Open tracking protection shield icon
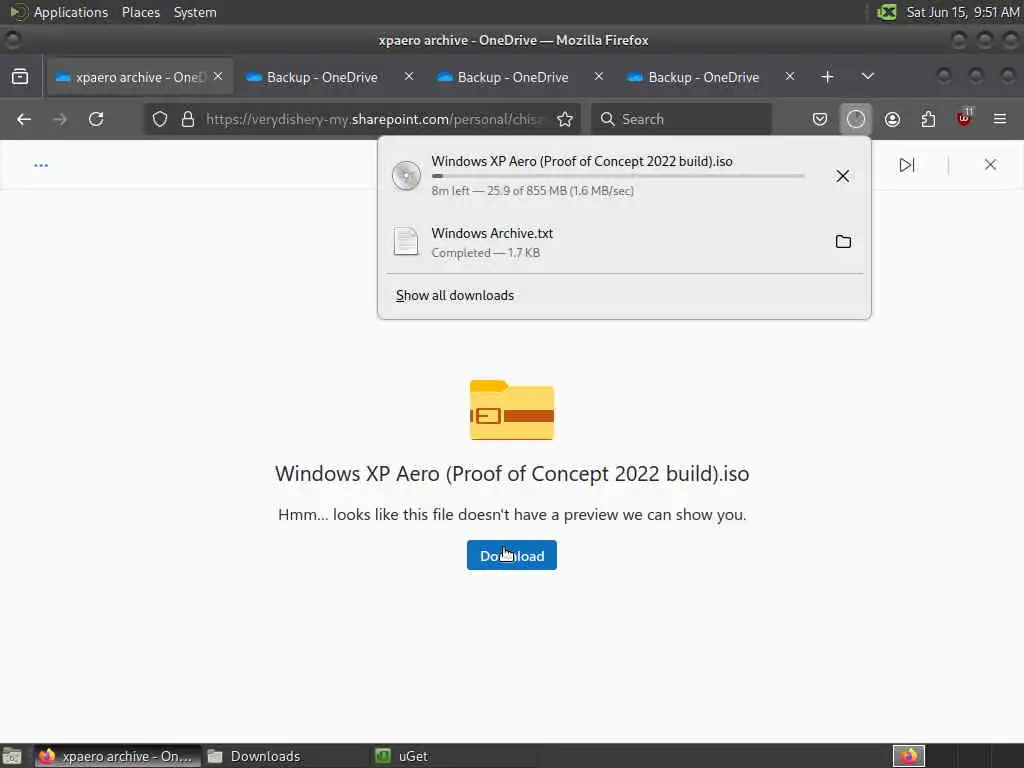Viewport: 1024px width, 768px height. coord(160,119)
